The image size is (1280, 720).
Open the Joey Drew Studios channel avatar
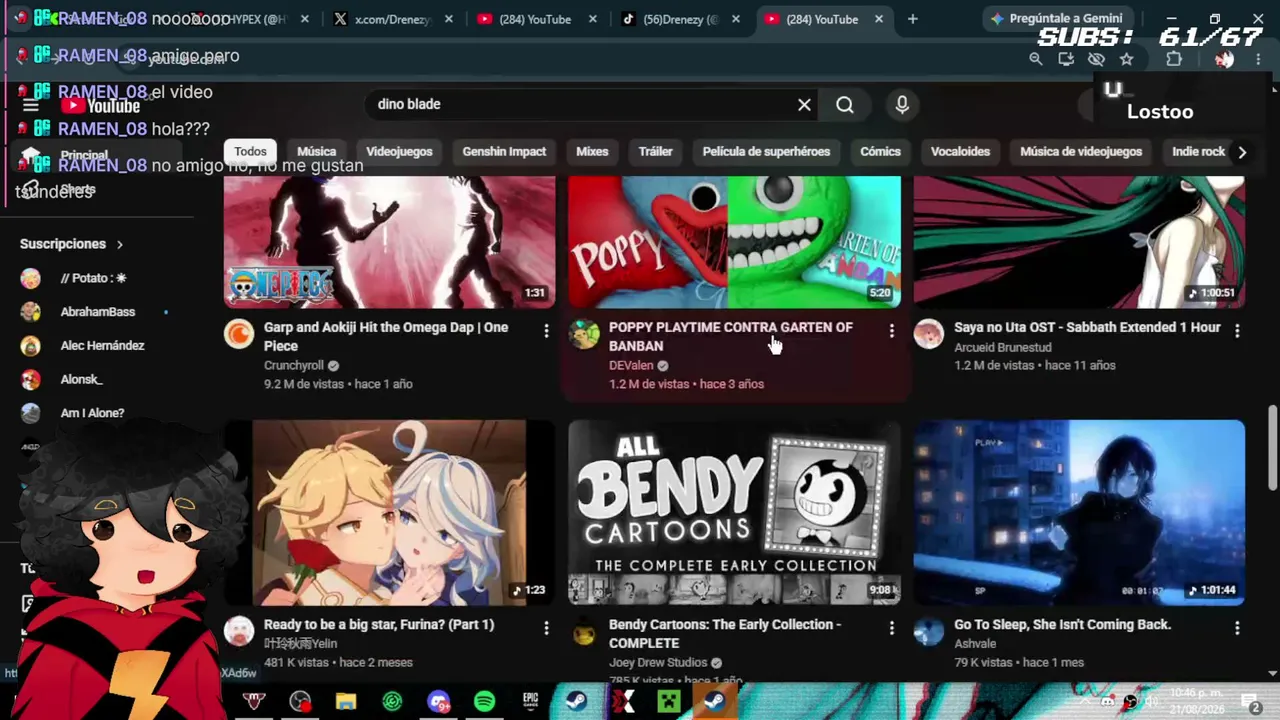coord(584,631)
